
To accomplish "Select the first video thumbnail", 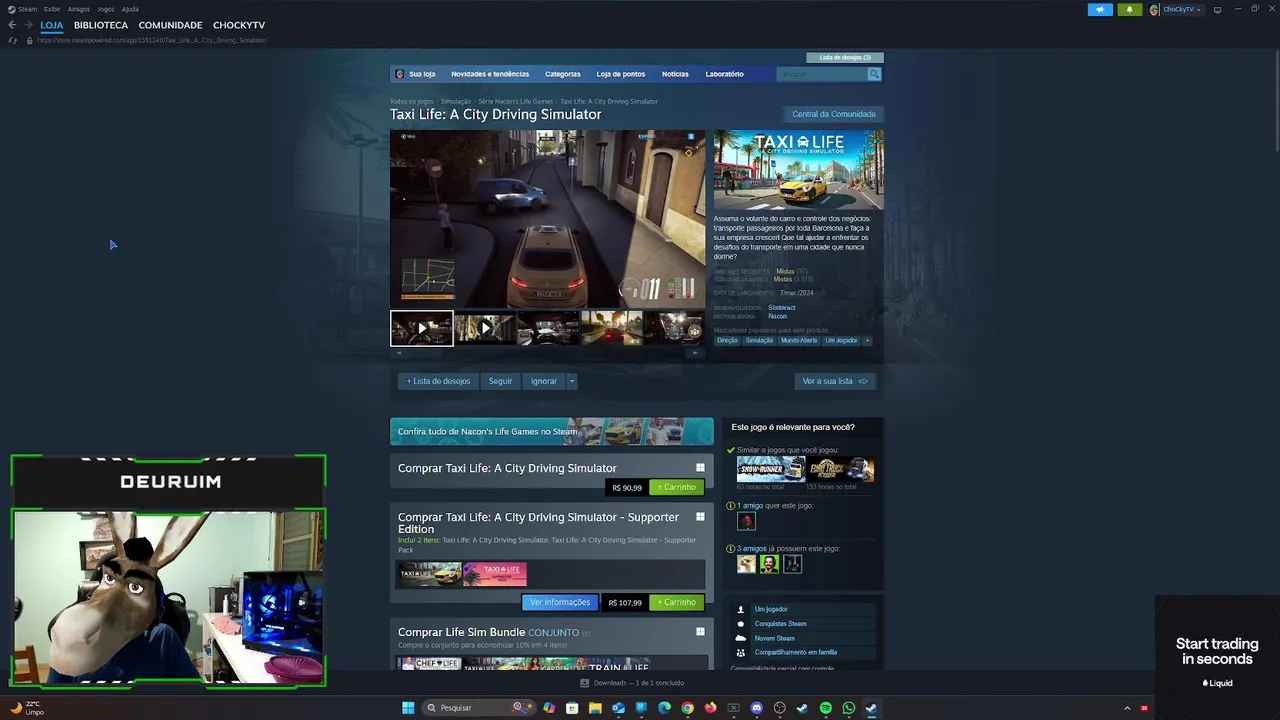I will [x=421, y=327].
